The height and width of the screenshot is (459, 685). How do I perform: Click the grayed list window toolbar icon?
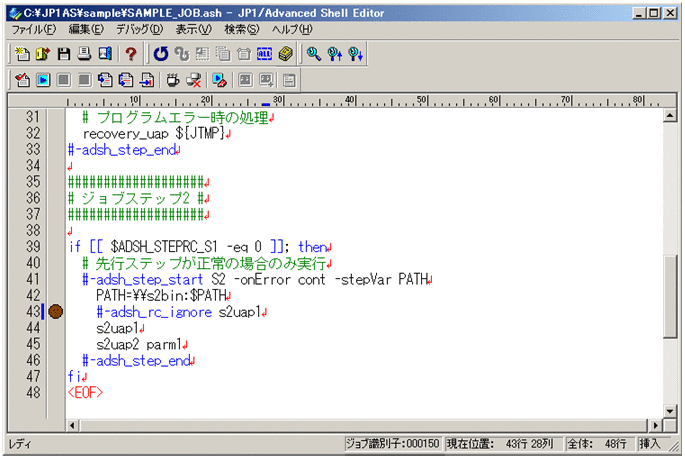(289, 80)
